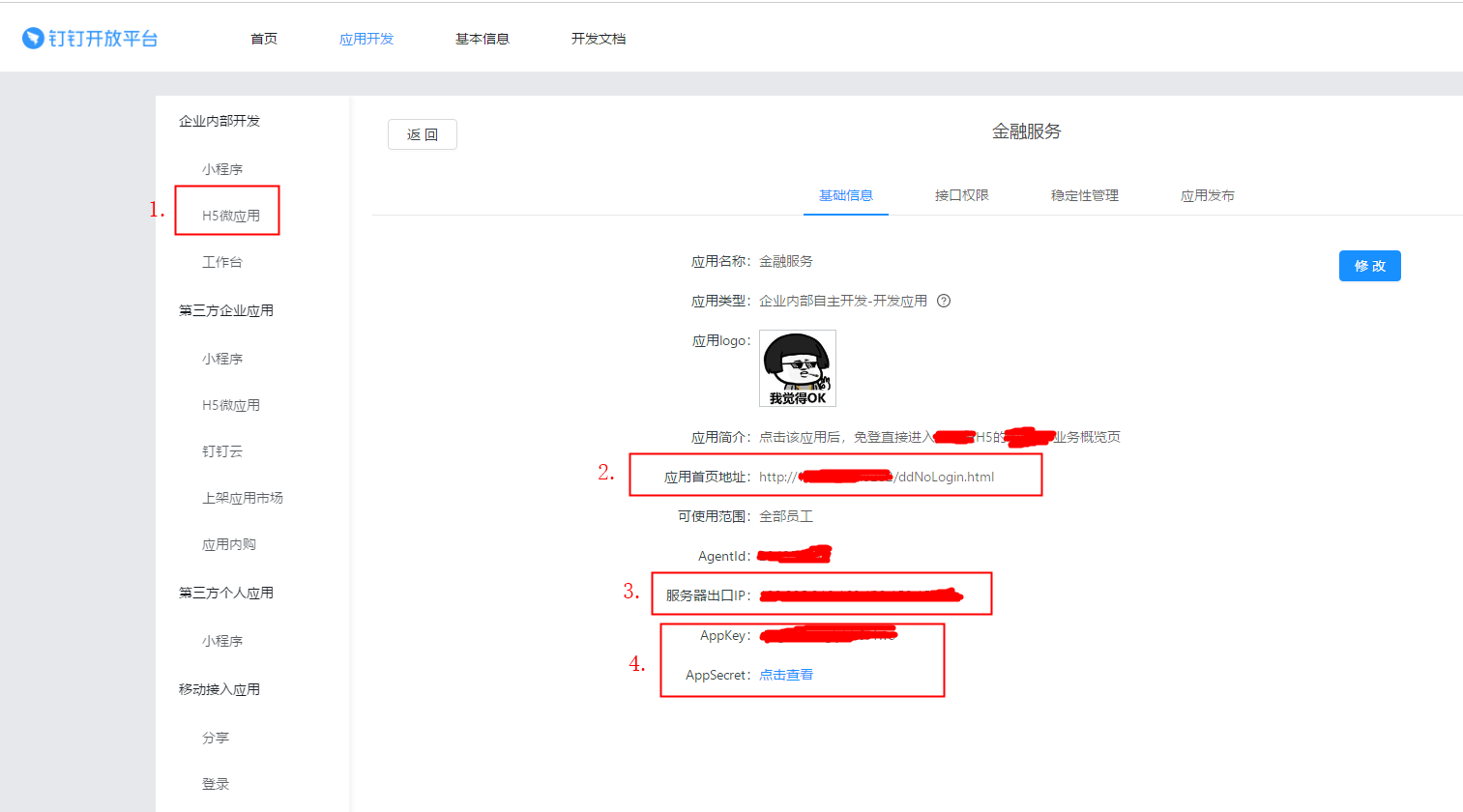Screen dimensions: 1463x812
Task: Select H5微应用 under 第三方企业应用
Action: pyautogui.click(x=231, y=405)
